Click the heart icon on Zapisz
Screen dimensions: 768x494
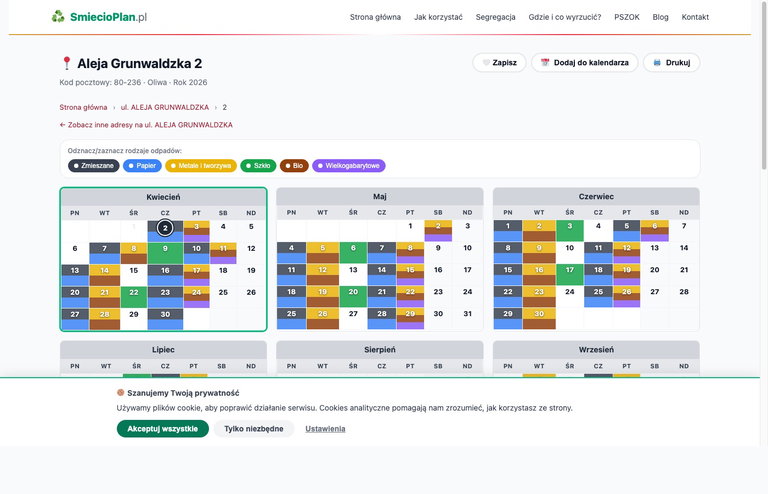(487, 63)
